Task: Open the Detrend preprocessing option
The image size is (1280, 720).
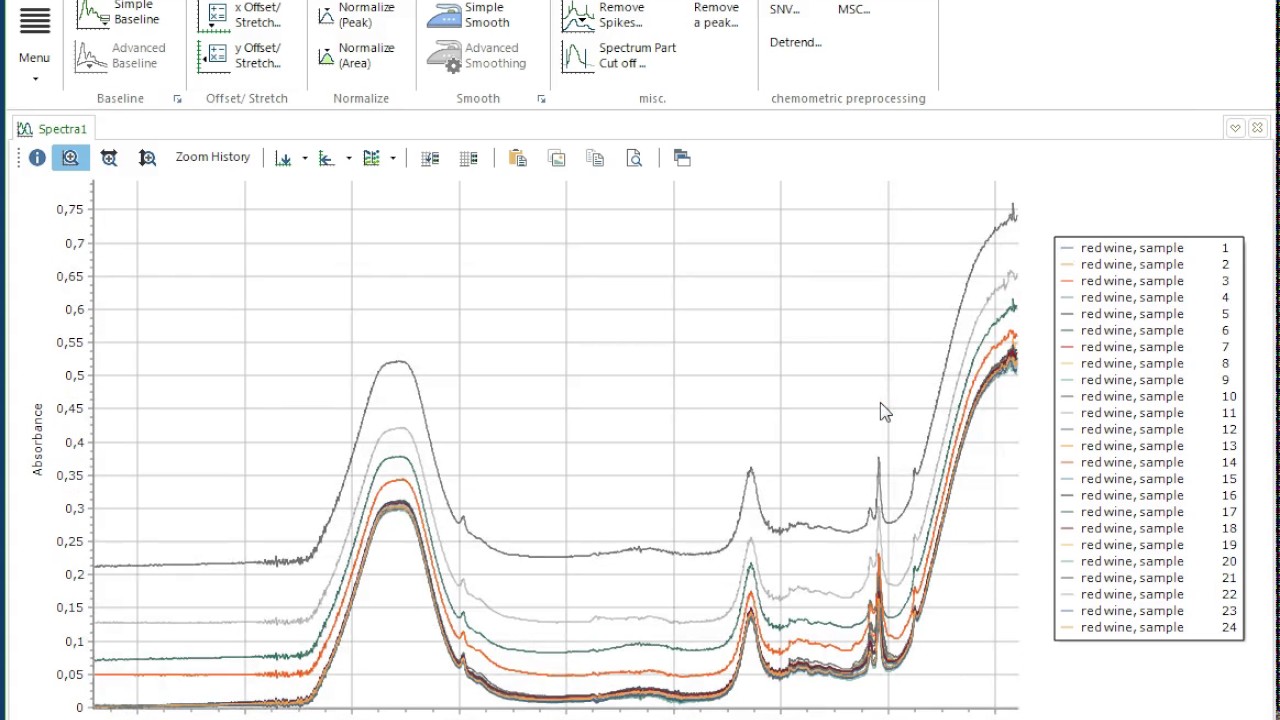Action: 795,42
